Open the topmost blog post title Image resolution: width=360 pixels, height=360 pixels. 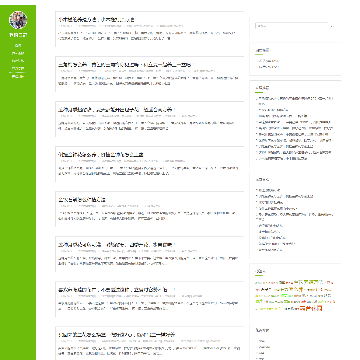click(96, 20)
